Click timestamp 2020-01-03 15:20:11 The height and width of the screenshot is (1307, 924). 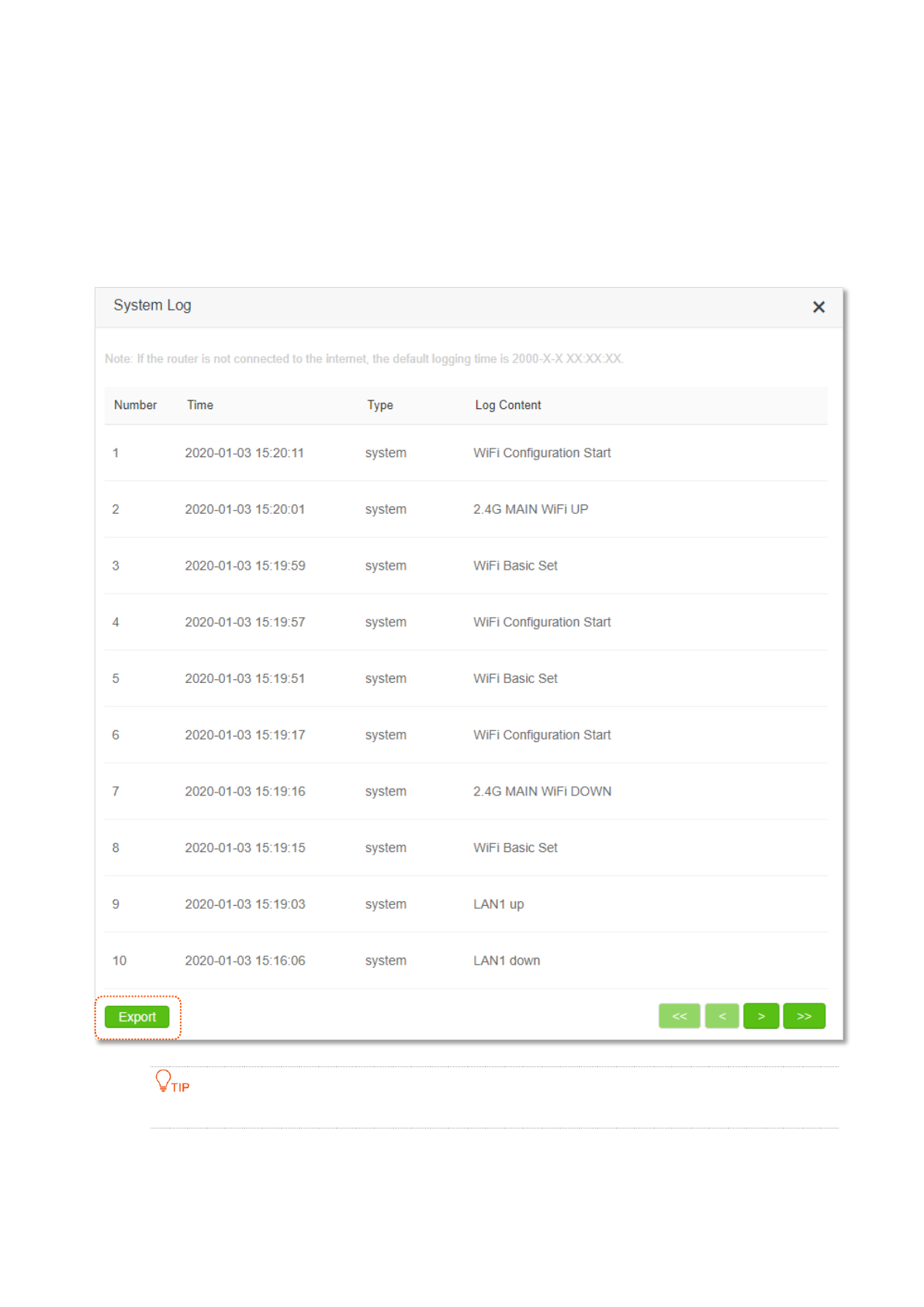pyautogui.click(x=244, y=453)
